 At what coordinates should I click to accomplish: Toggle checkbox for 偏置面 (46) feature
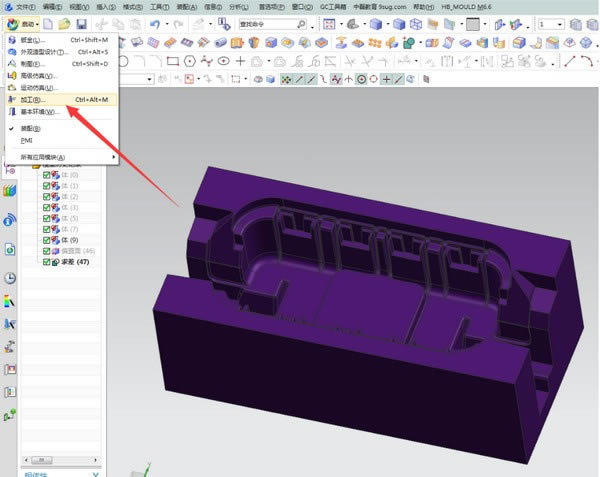click(x=47, y=251)
